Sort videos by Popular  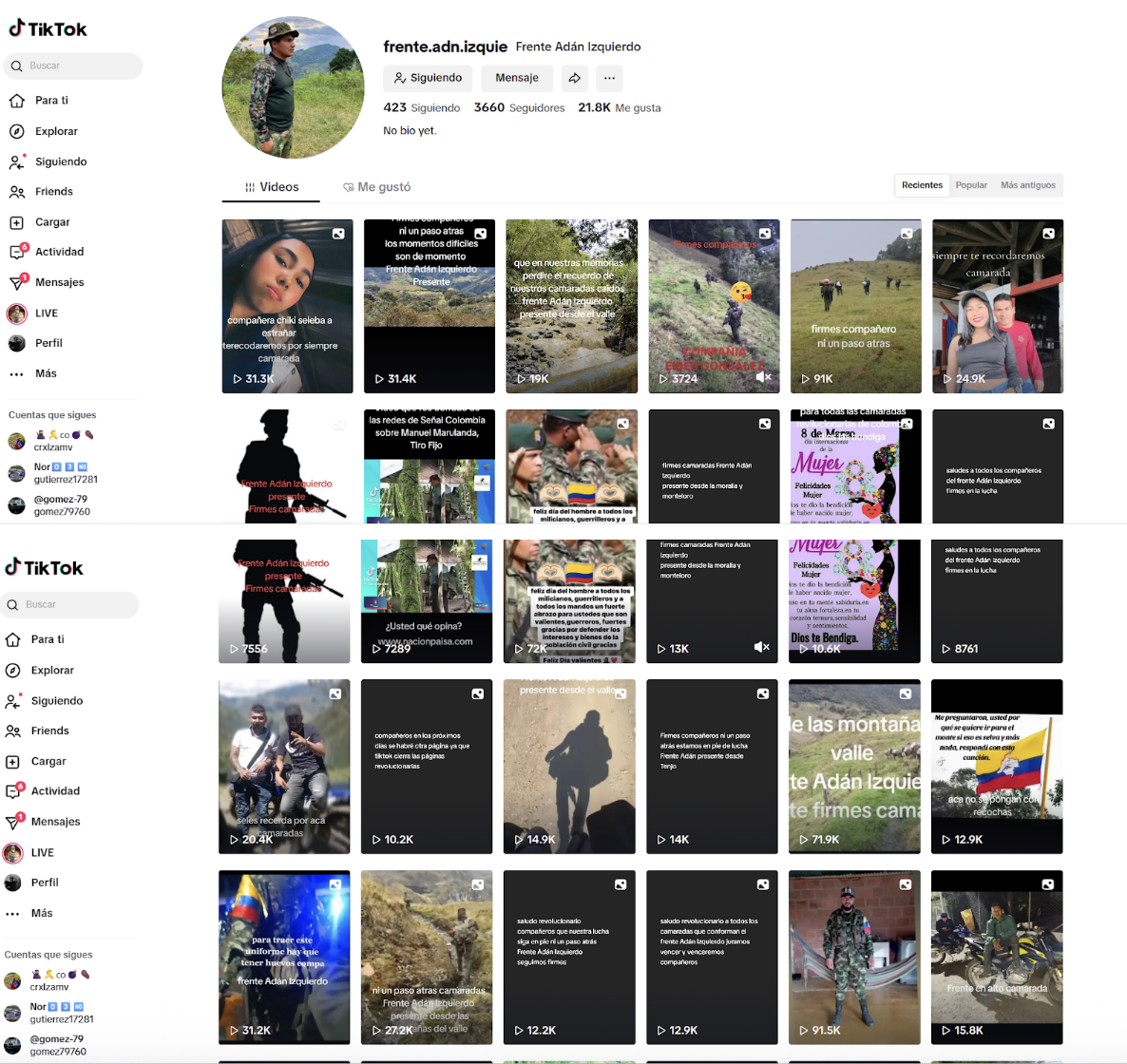971,185
